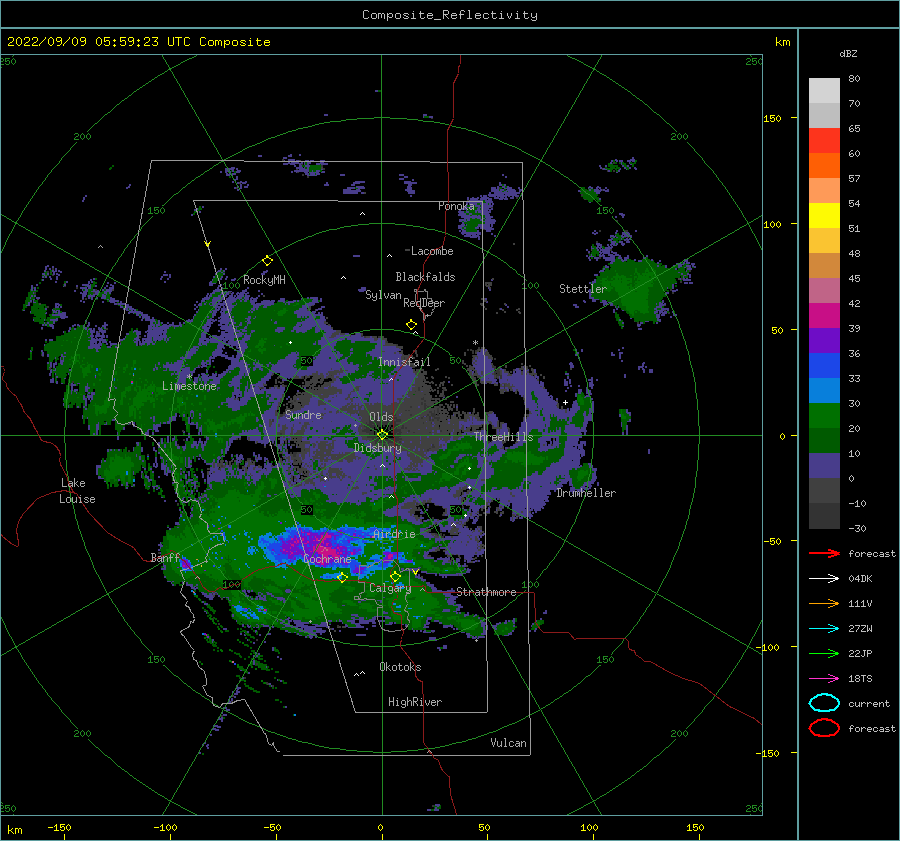
Task: Pick the slate-purple 10–0 dBZ swatch
Action: point(824,466)
